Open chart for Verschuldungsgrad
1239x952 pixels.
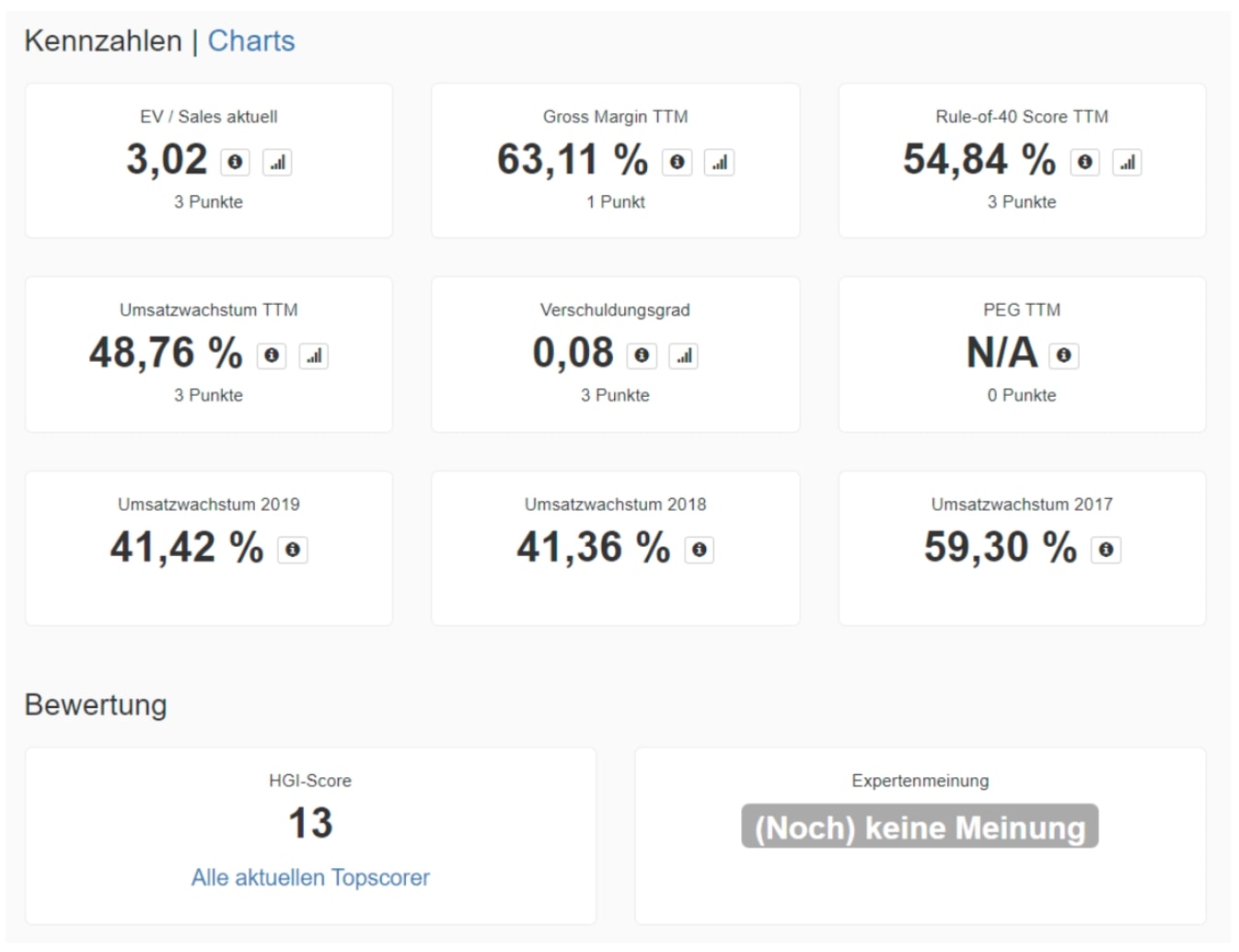[x=683, y=355]
